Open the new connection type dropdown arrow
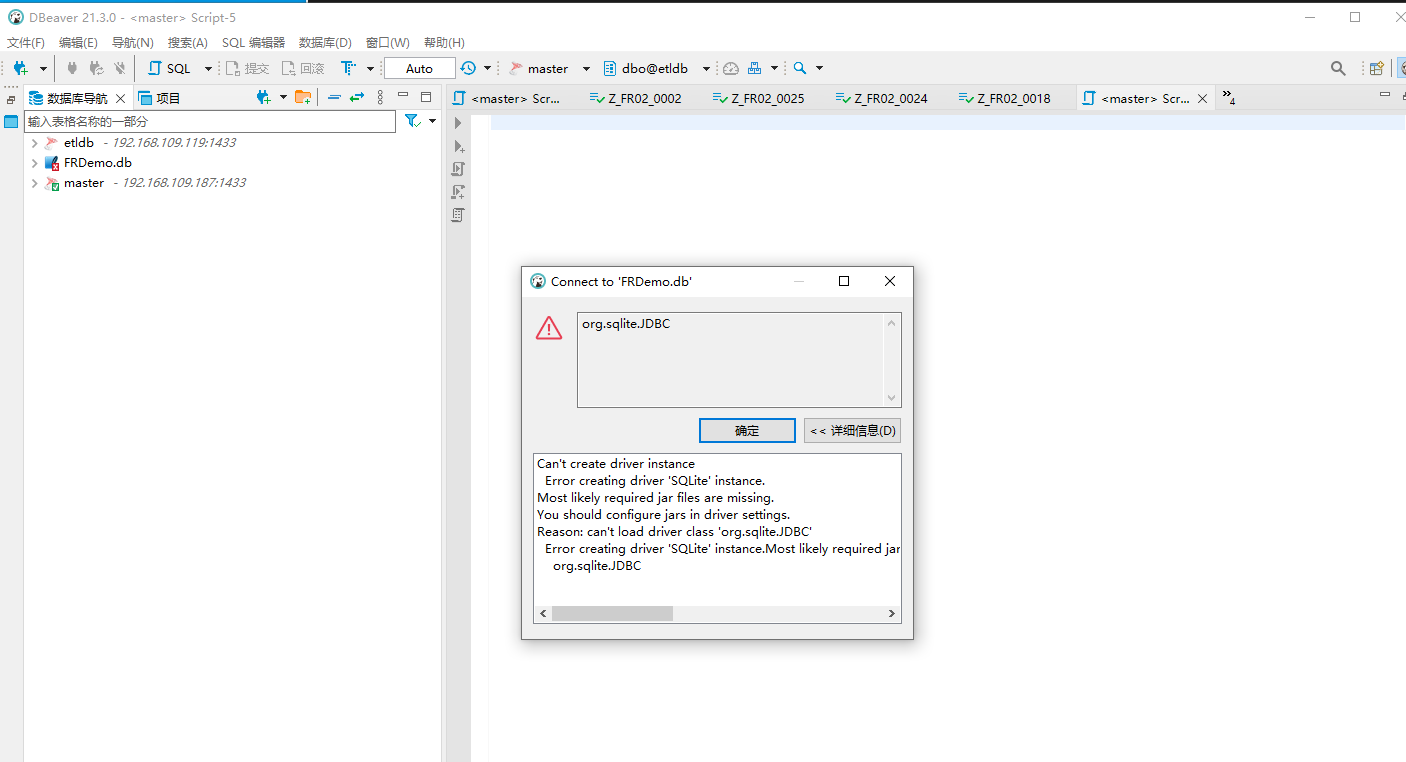The width and height of the screenshot is (1406, 762). pos(43,69)
